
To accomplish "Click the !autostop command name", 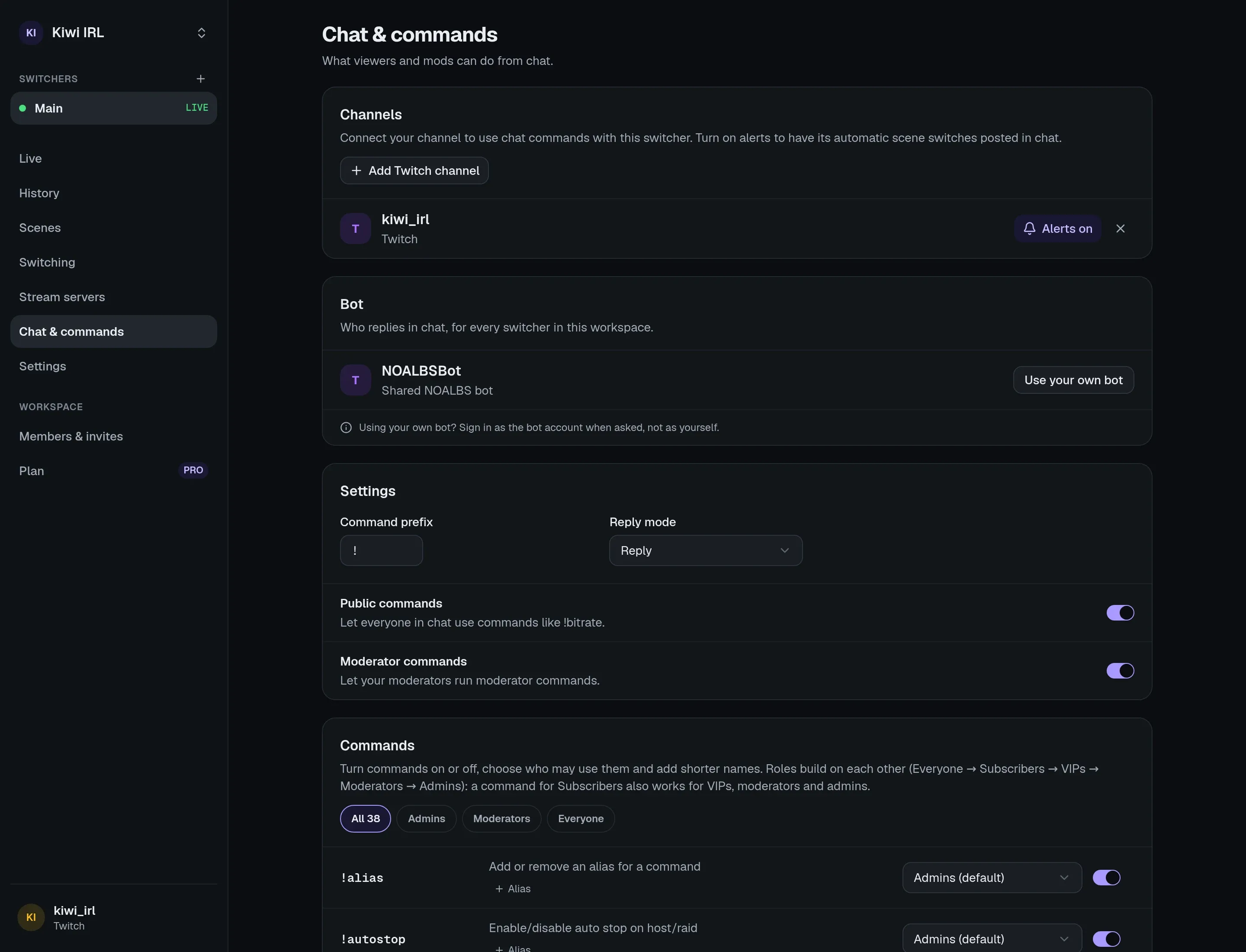I will pyautogui.click(x=373, y=939).
